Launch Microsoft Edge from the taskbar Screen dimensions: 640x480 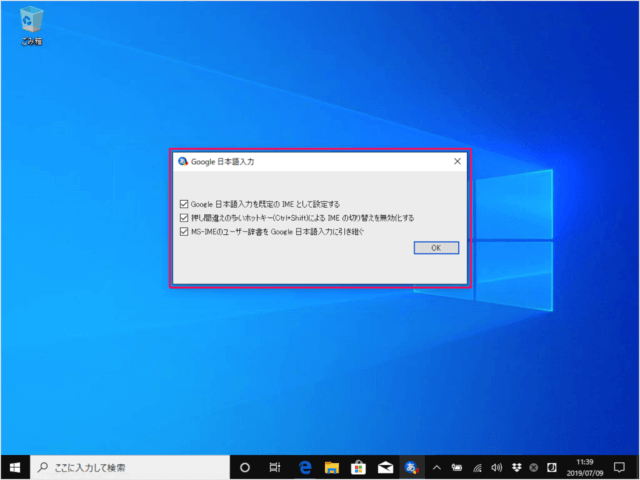coord(305,467)
